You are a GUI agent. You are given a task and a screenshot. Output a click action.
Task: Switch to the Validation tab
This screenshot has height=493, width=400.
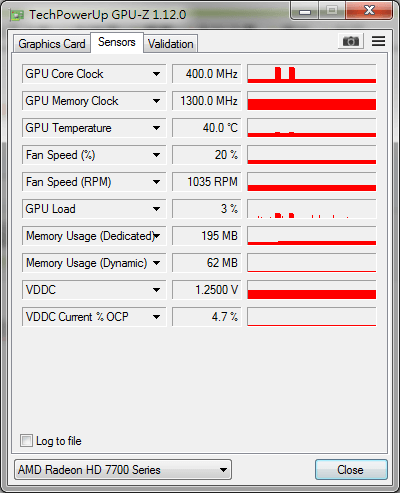pos(171,44)
